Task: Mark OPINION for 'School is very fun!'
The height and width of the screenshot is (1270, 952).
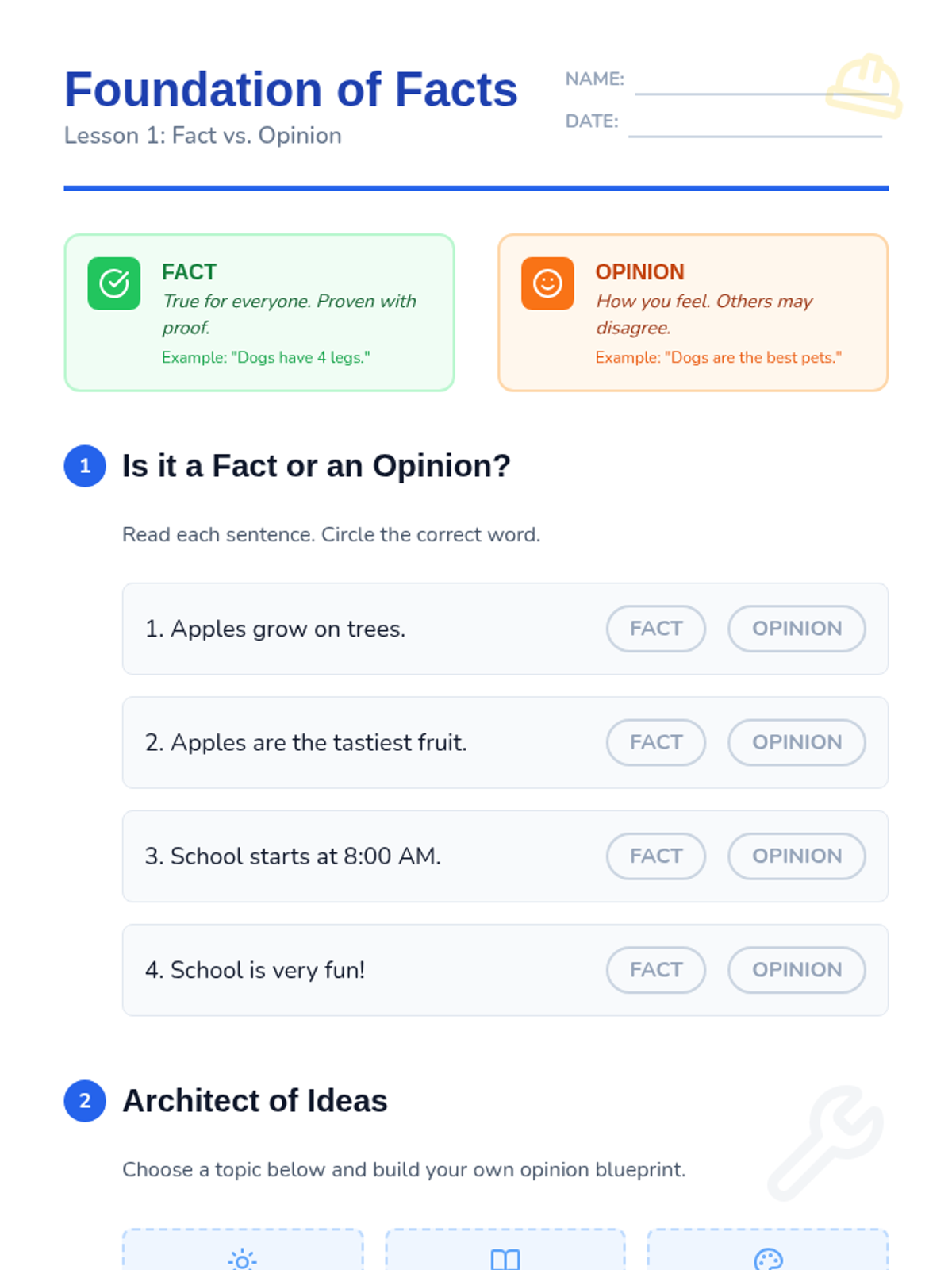Action: pos(797,969)
